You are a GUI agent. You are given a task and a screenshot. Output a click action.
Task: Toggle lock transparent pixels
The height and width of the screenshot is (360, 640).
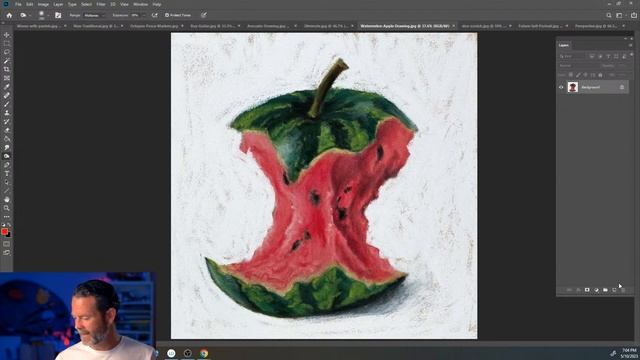pos(571,75)
